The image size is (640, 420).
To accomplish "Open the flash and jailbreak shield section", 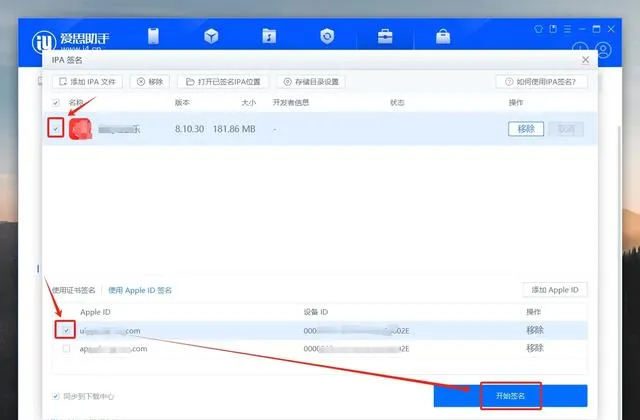I will tap(327, 36).
